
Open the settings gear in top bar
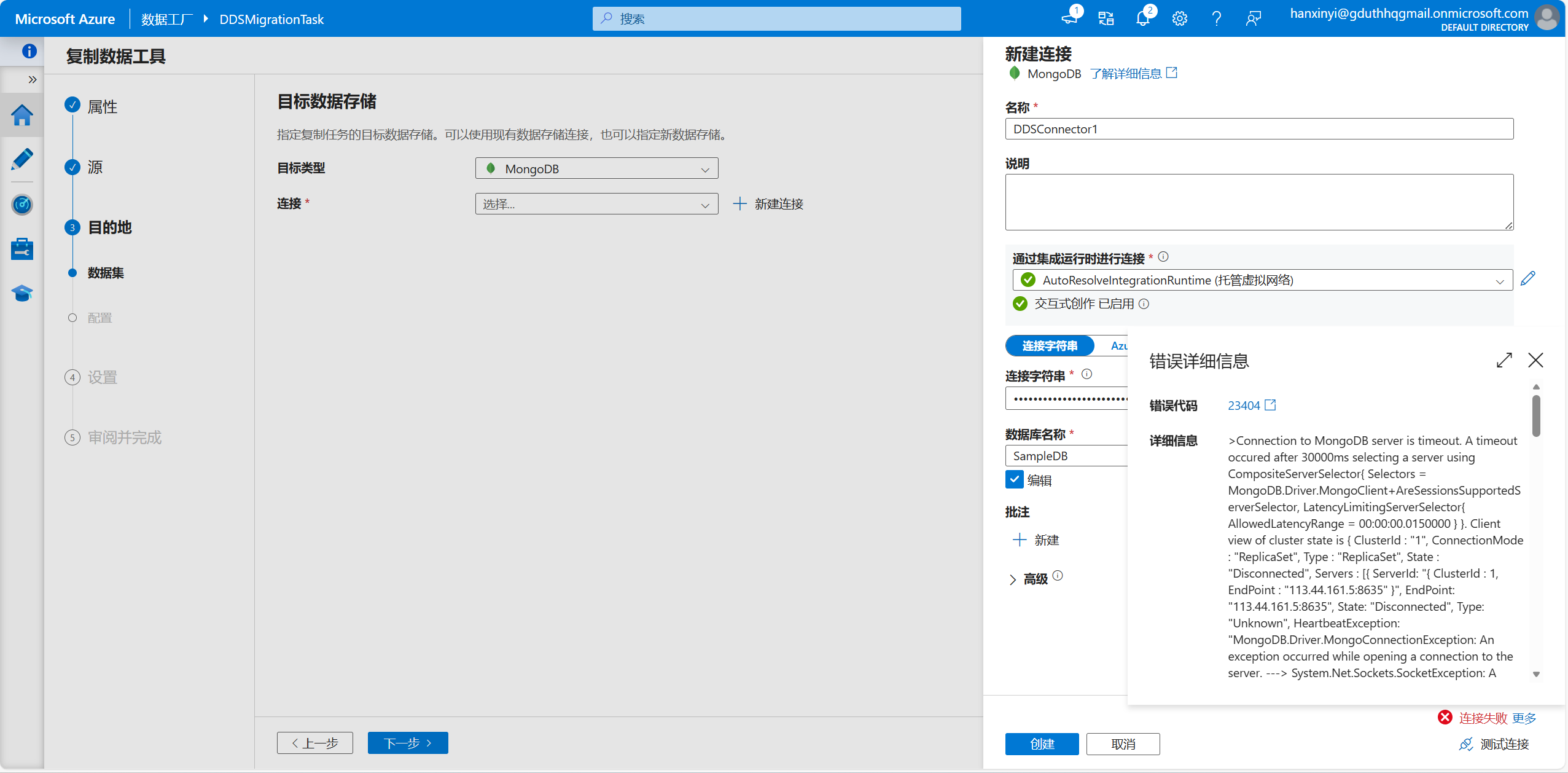coord(1179,18)
